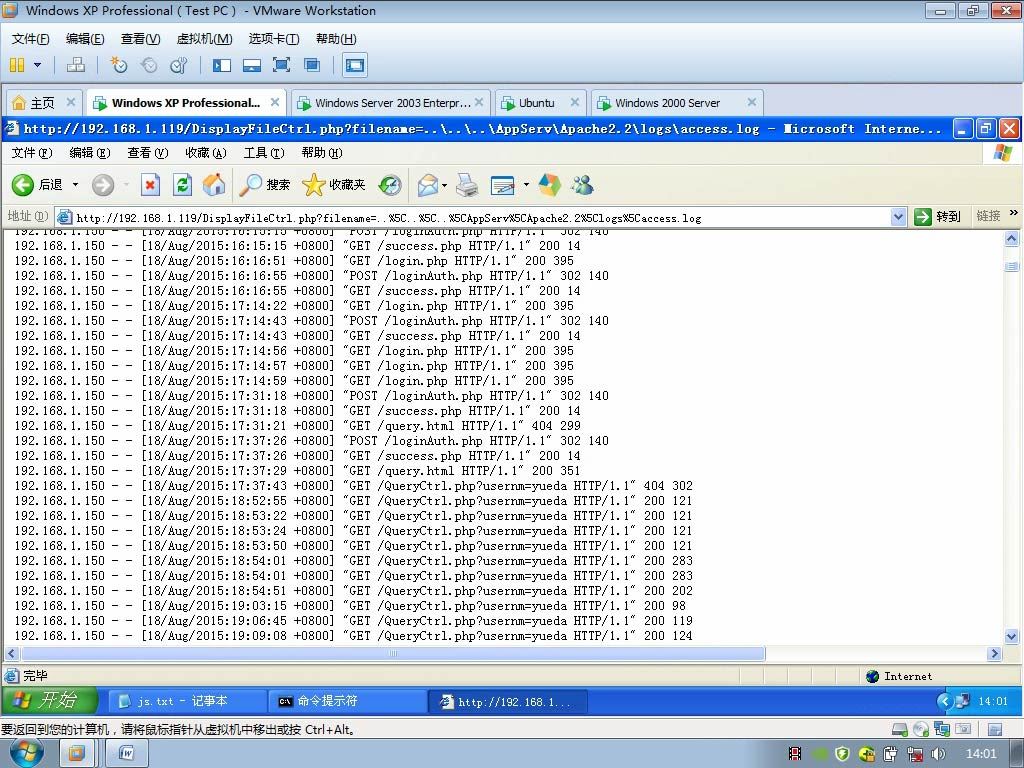Open Internet Explorer 查看(V) menu

[x=148, y=153]
